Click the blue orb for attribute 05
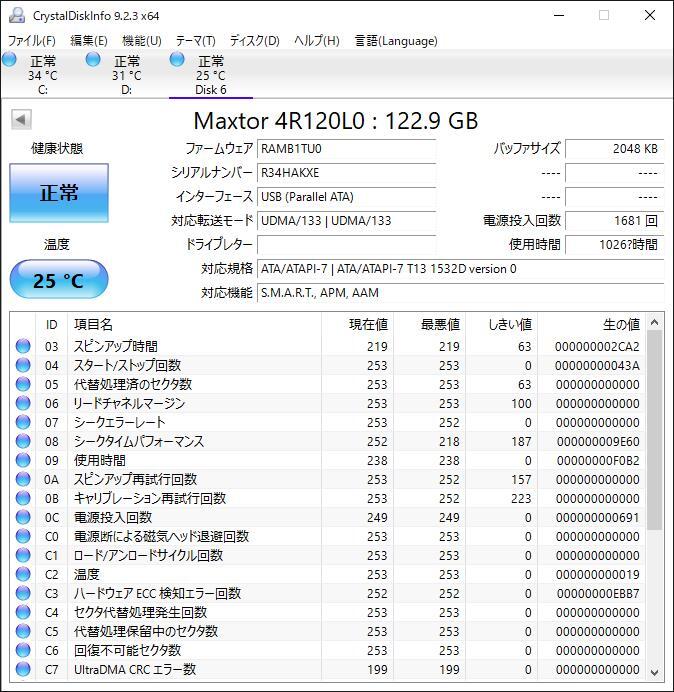This screenshot has height=692, width=674. tap(23, 384)
